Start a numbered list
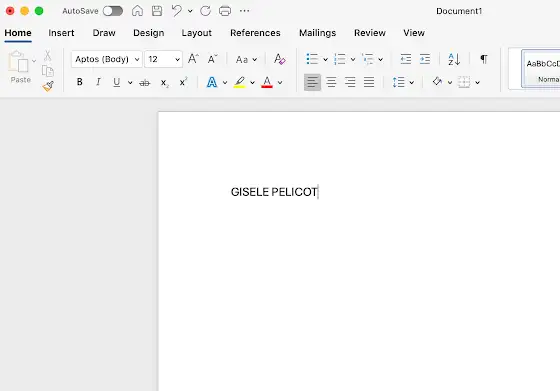Viewport: 560px width, 391px height. click(340, 59)
